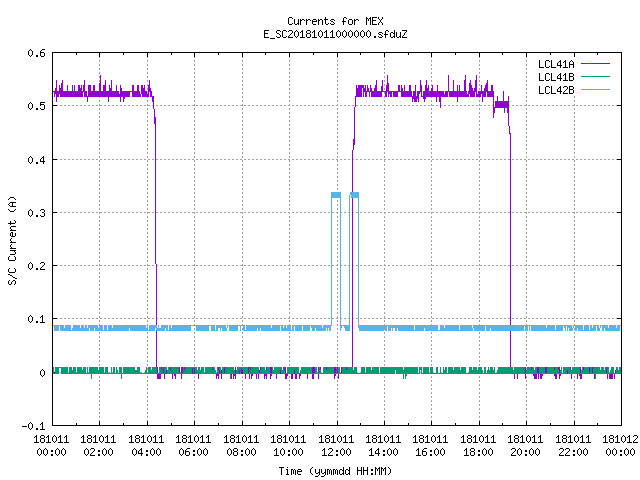The height and width of the screenshot is (480, 640).
Task: Click the green LCL41B legend line sample
Action: [x=595, y=76]
